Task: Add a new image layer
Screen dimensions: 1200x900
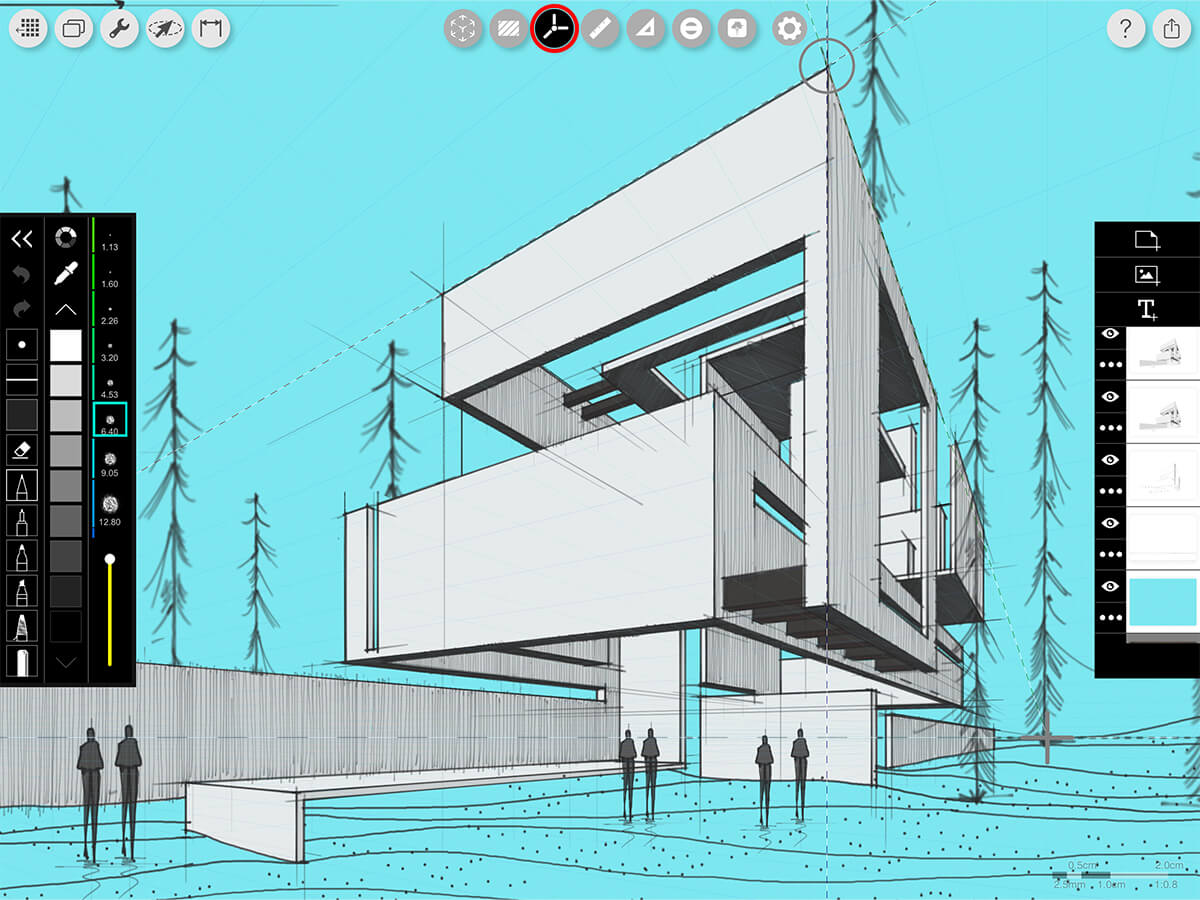Action: pyautogui.click(x=1146, y=274)
